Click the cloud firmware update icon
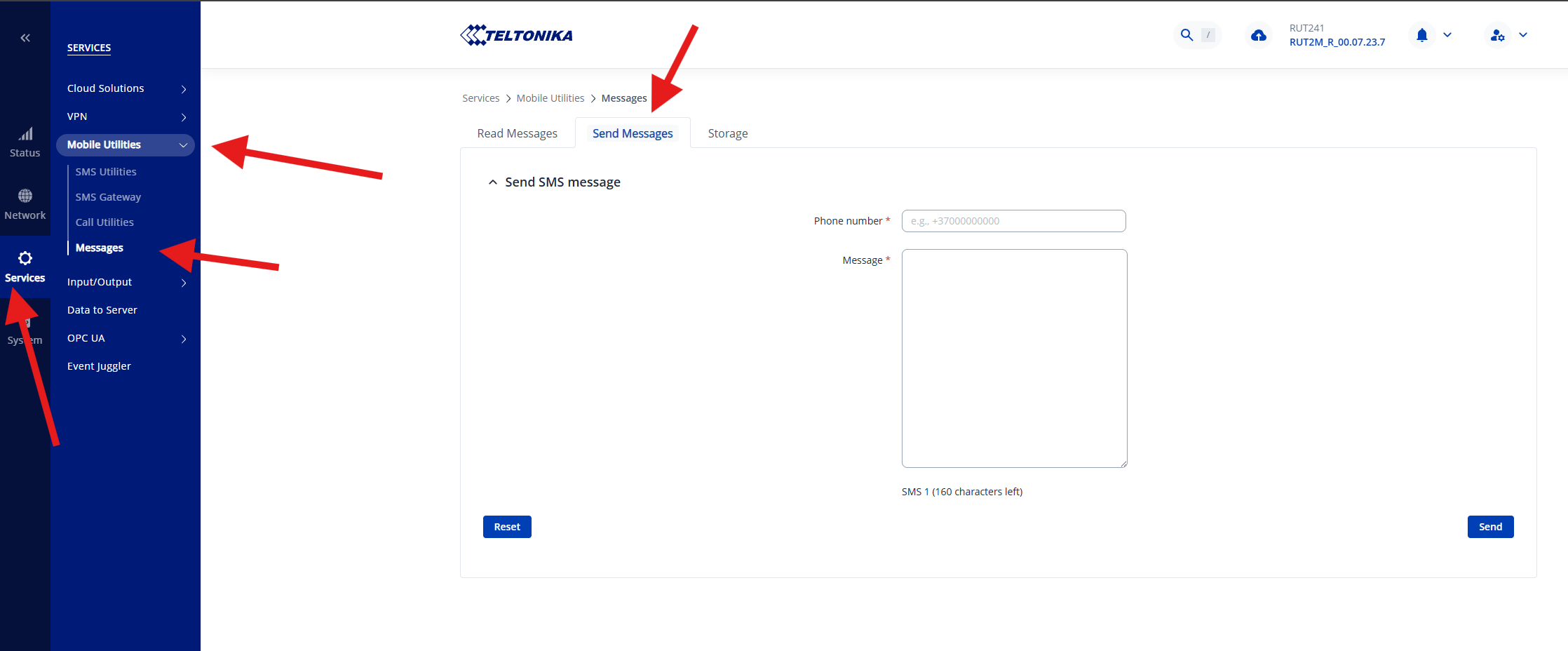 pyautogui.click(x=1259, y=35)
